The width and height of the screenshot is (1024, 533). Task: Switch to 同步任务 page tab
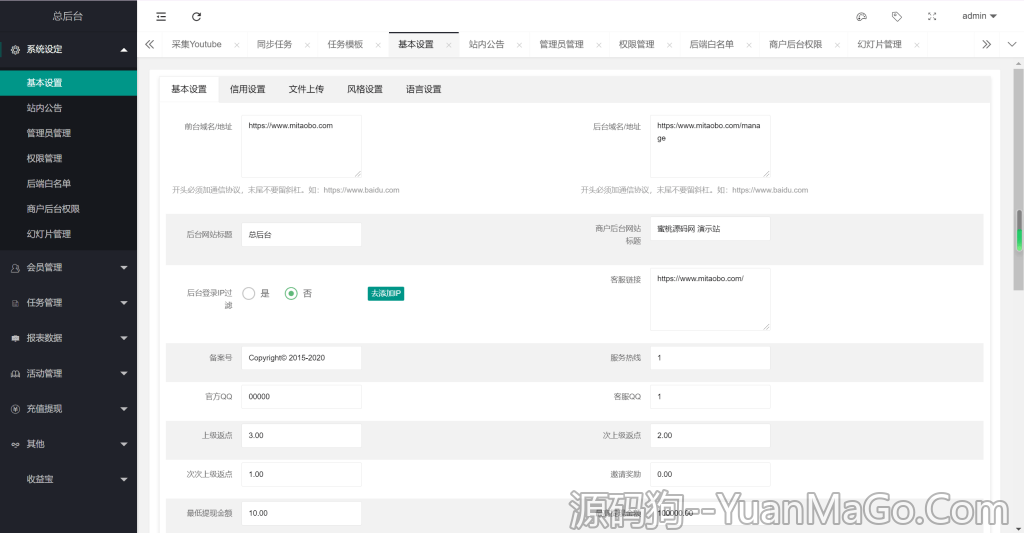(274, 44)
